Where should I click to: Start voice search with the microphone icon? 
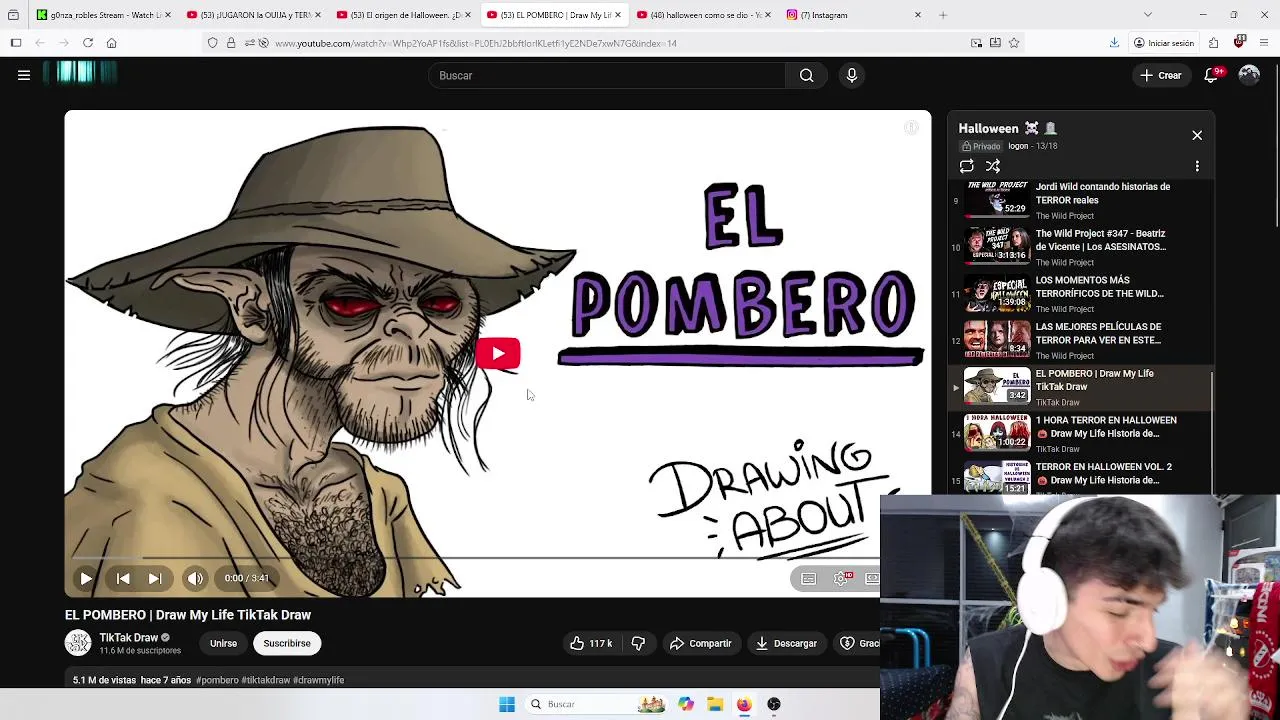point(852,75)
